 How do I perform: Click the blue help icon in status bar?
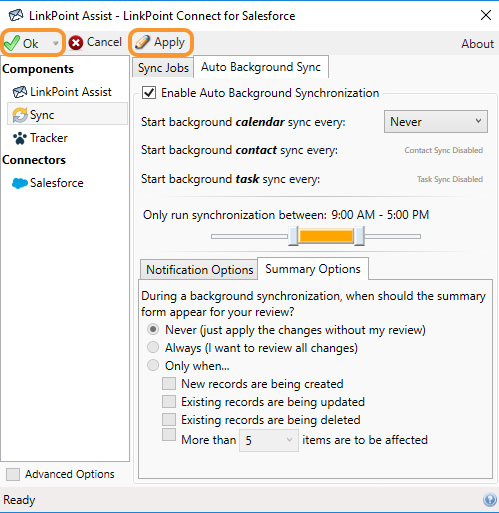pyautogui.click(x=490, y=500)
